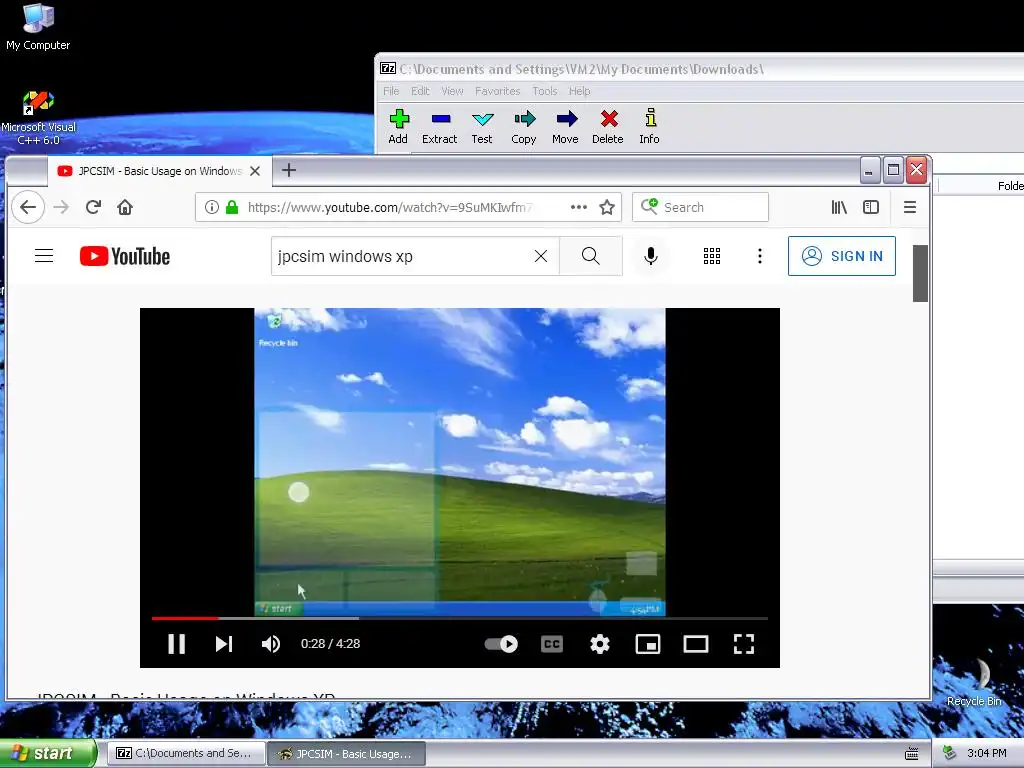Switch to theater mode
This screenshot has height=768, width=1024.
coord(696,644)
